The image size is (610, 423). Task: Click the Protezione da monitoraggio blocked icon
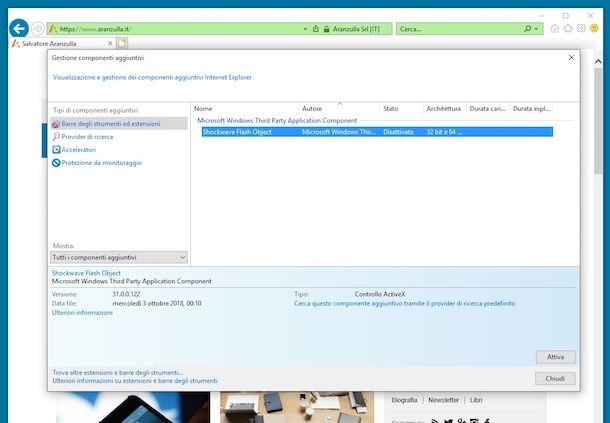(x=56, y=163)
